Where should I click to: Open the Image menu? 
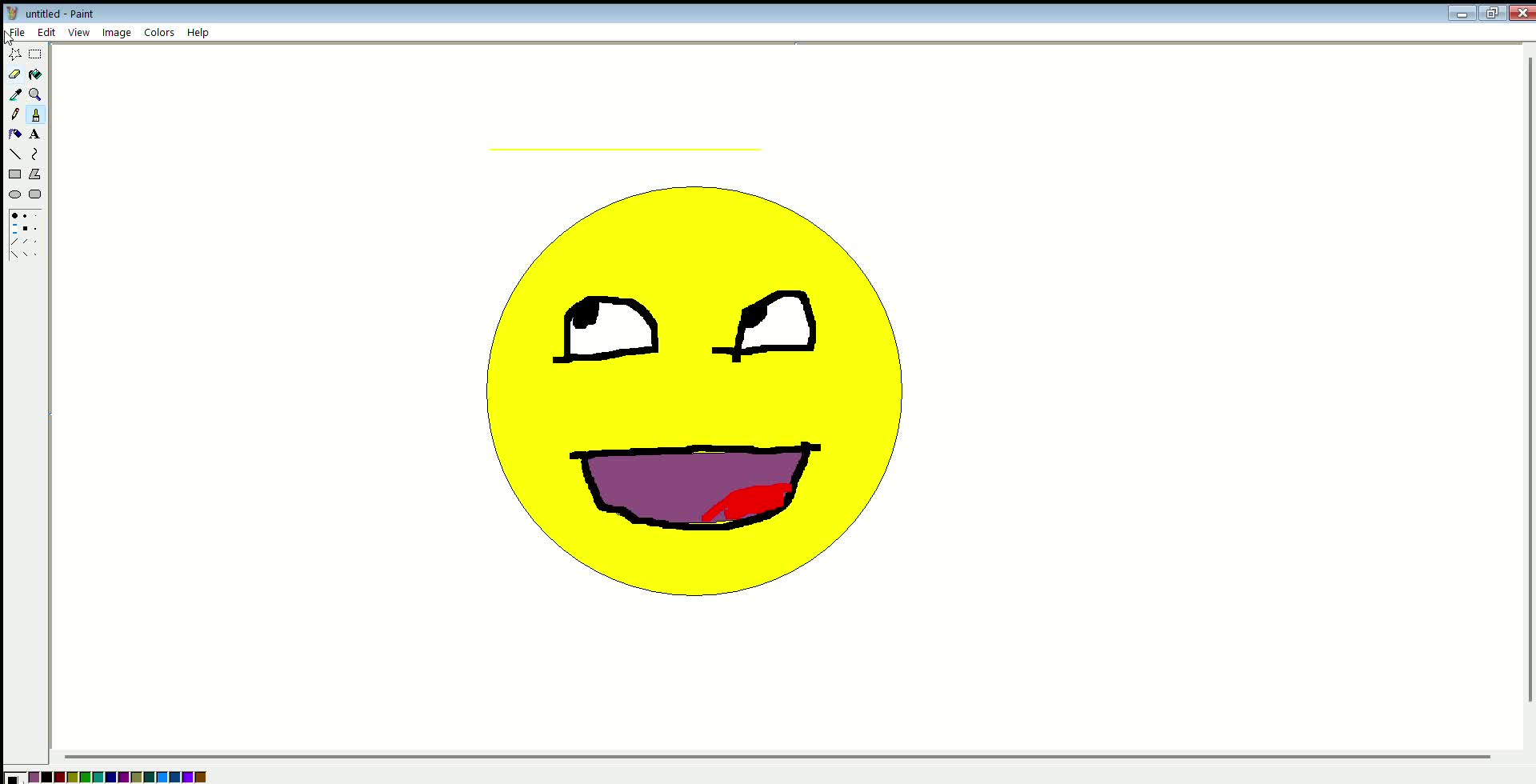click(116, 32)
